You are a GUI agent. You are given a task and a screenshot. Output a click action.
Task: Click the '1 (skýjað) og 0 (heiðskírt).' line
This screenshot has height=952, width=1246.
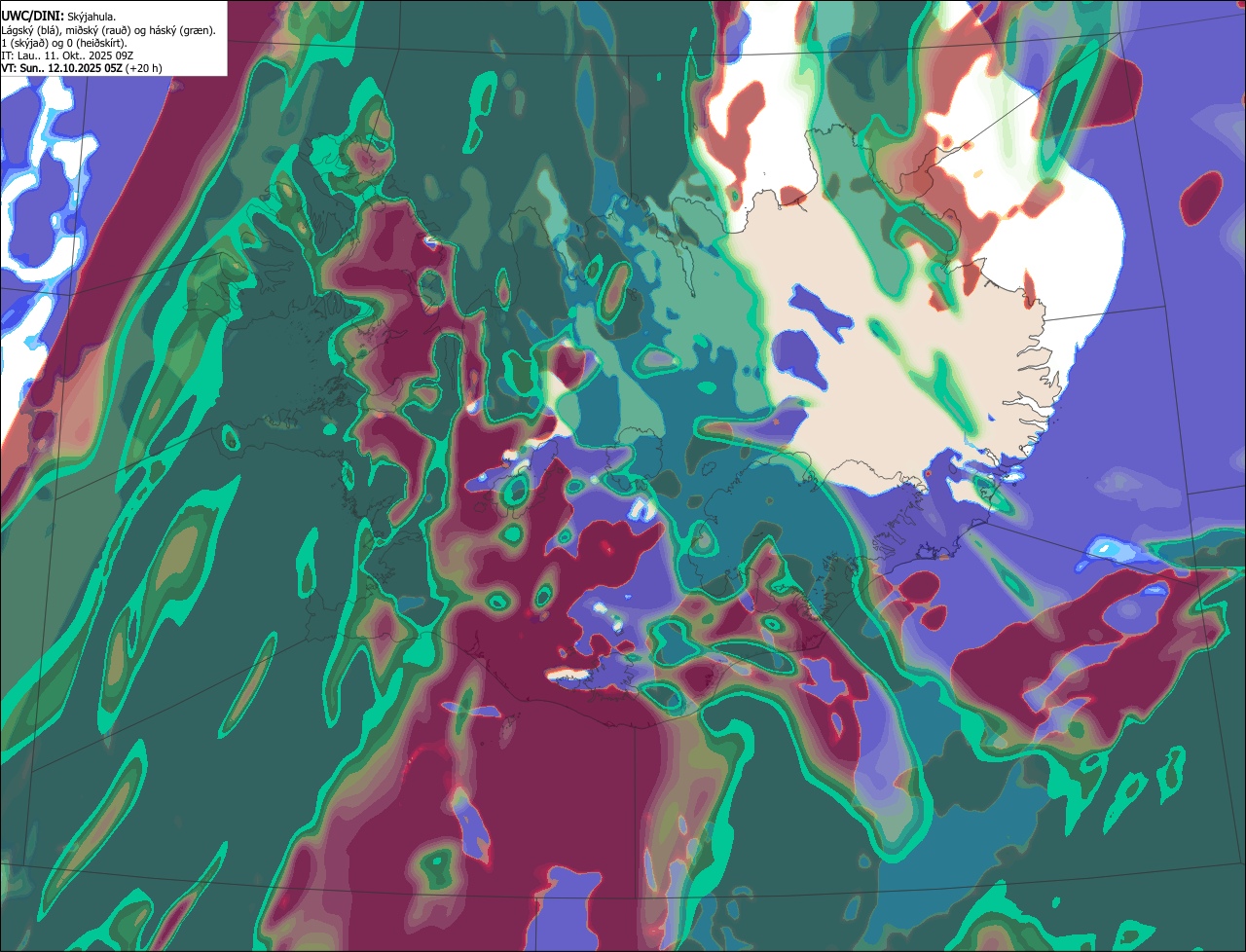point(64,43)
